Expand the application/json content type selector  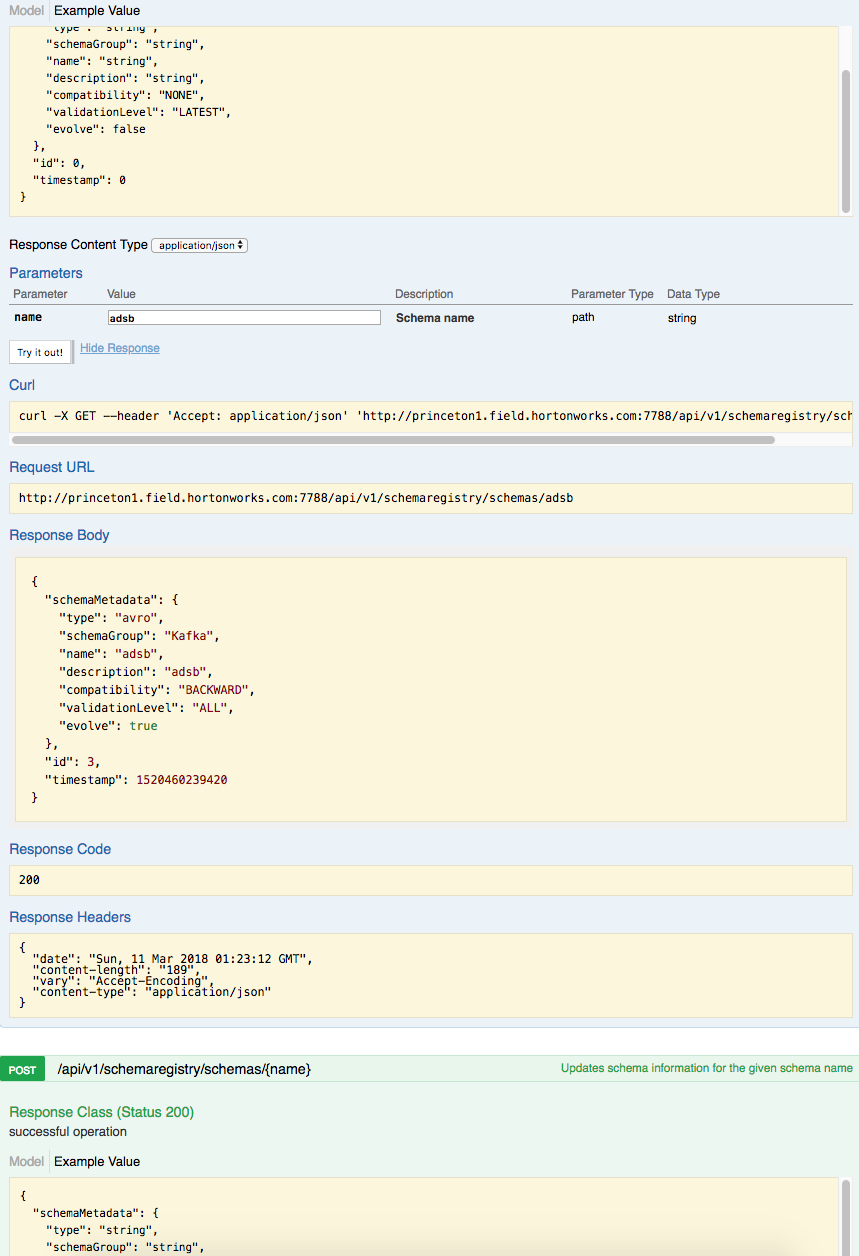(x=198, y=244)
